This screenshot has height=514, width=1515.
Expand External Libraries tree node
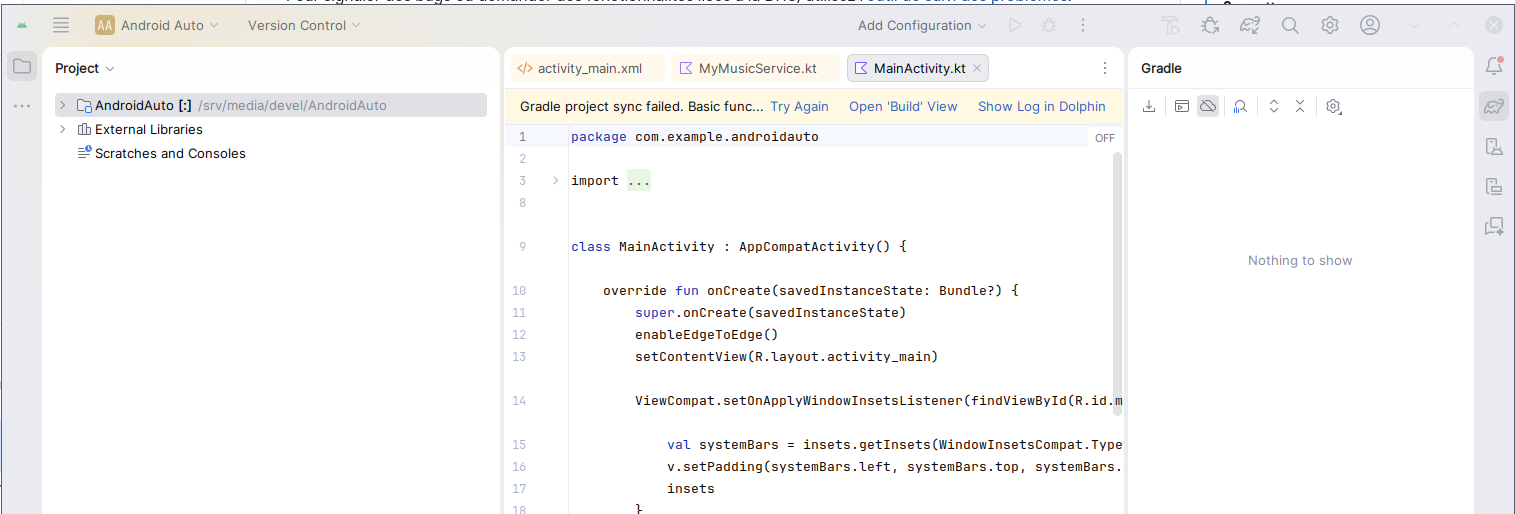point(62,129)
